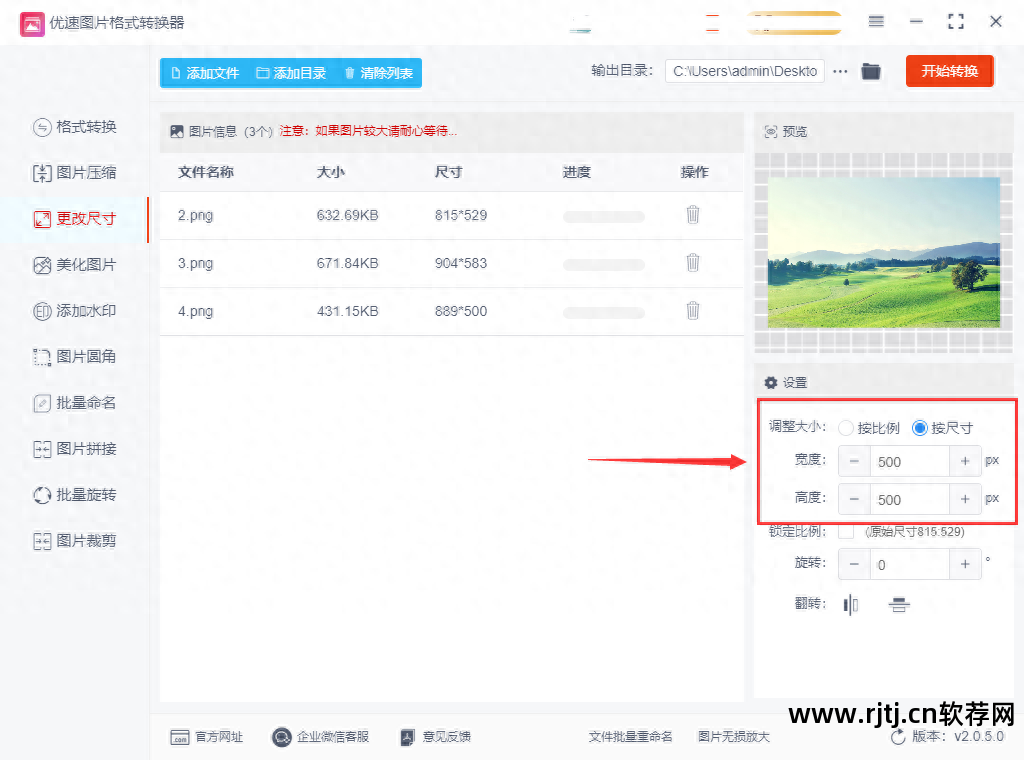Open the output directory ellipsis browser
Image resolution: width=1024 pixels, height=760 pixels.
pos(839,72)
